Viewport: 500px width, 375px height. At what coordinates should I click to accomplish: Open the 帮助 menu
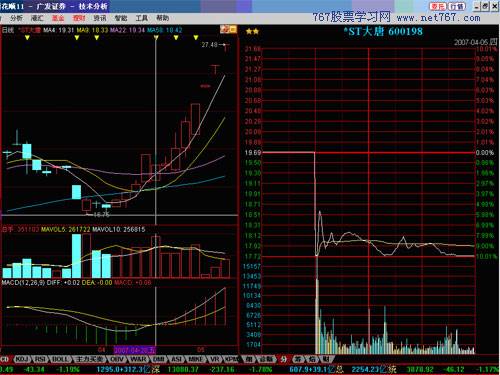coord(162,18)
